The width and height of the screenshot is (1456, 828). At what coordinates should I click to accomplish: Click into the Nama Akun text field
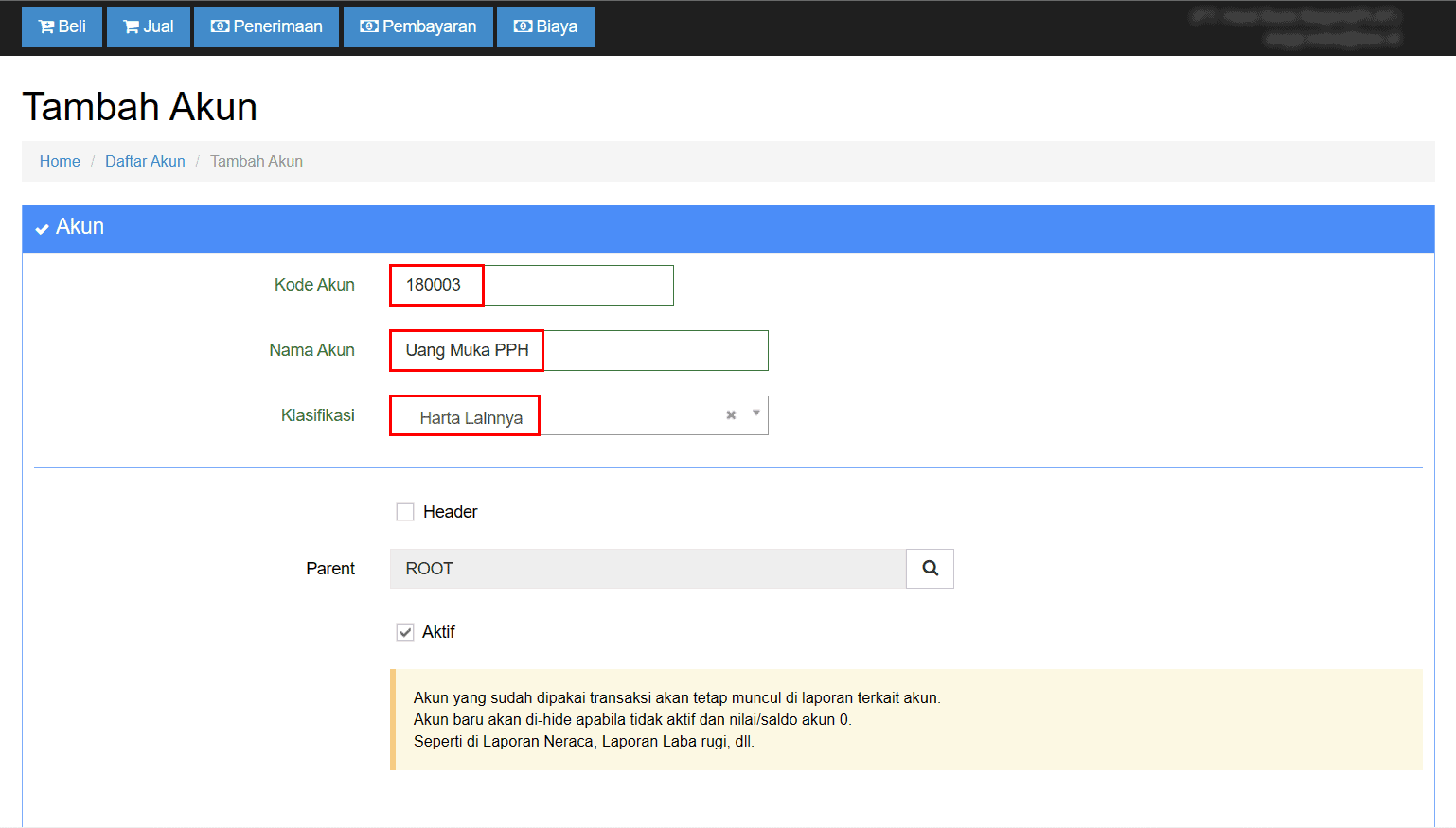pyautogui.click(x=578, y=350)
